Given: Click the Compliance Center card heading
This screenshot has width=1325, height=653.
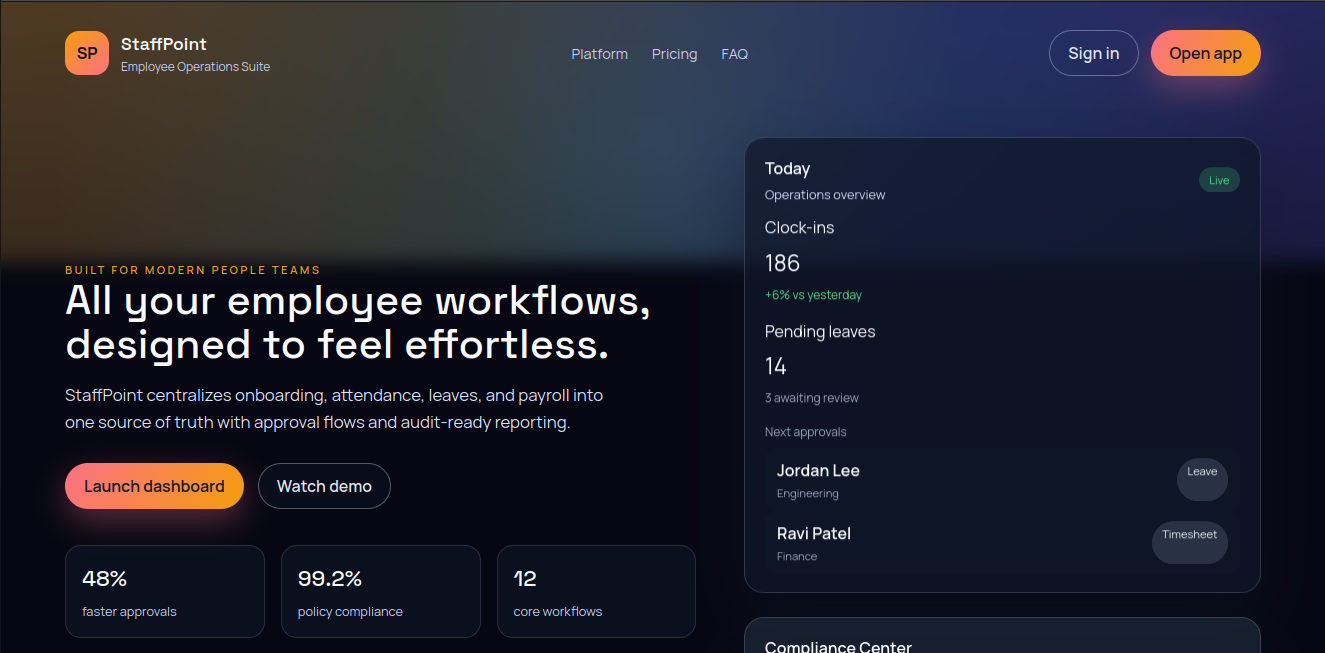Looking at the screenshot, I should (838, 647).
